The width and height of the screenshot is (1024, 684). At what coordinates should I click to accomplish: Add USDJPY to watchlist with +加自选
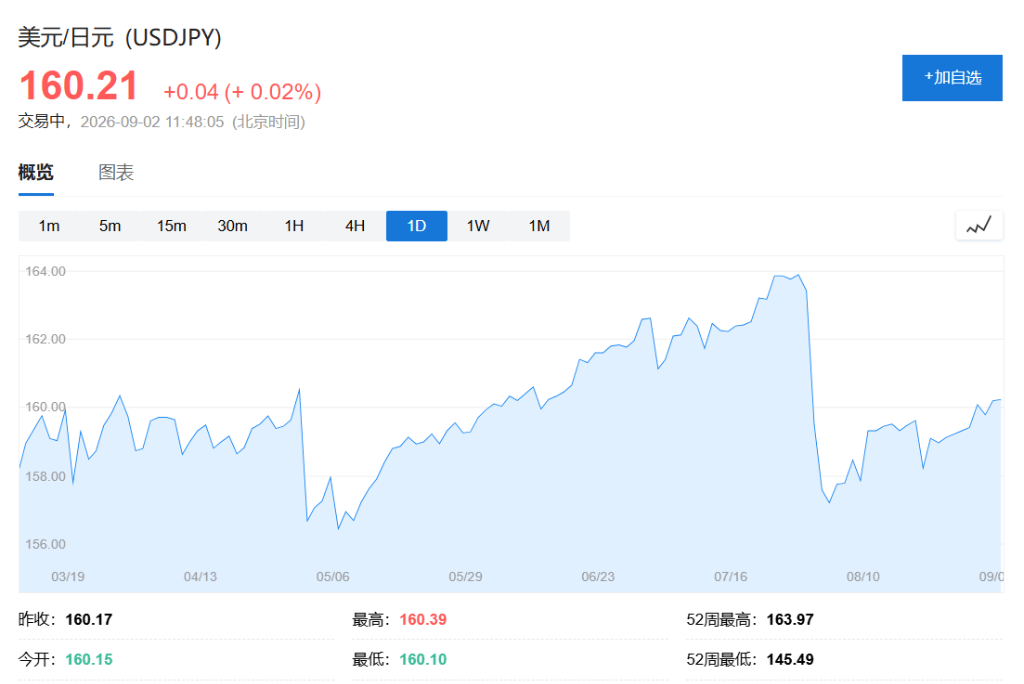952,78
